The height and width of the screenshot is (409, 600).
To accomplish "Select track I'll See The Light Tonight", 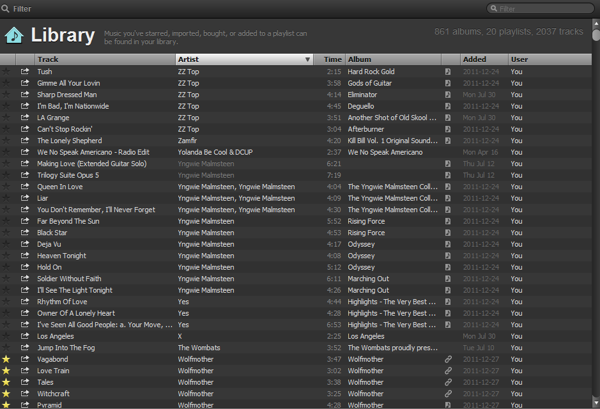I will pyautogui.click(x=75, y=290).
